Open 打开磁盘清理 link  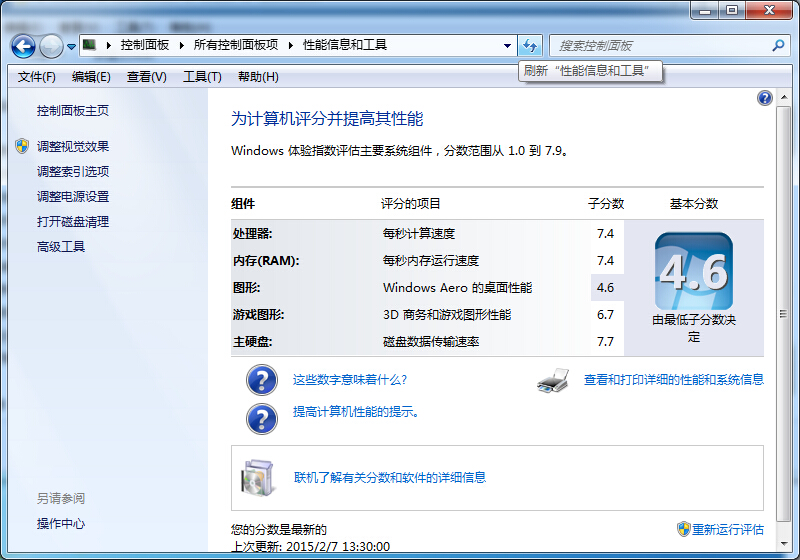tap(73, 222)
